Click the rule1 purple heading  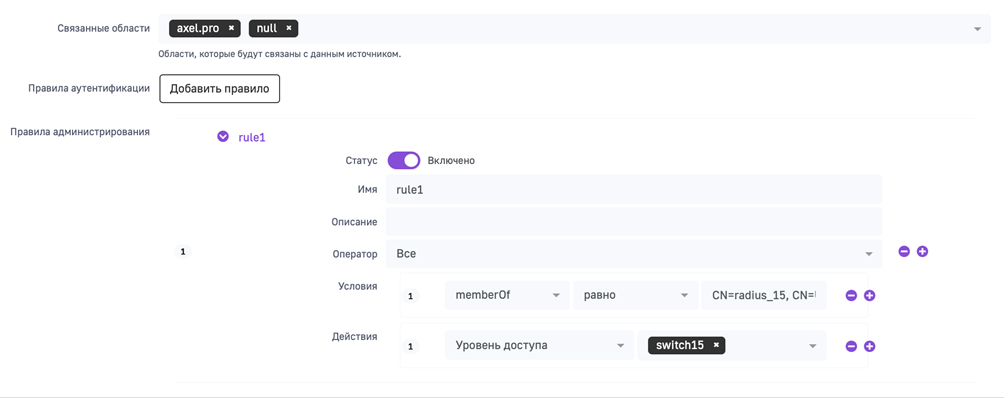coord(252,137)
